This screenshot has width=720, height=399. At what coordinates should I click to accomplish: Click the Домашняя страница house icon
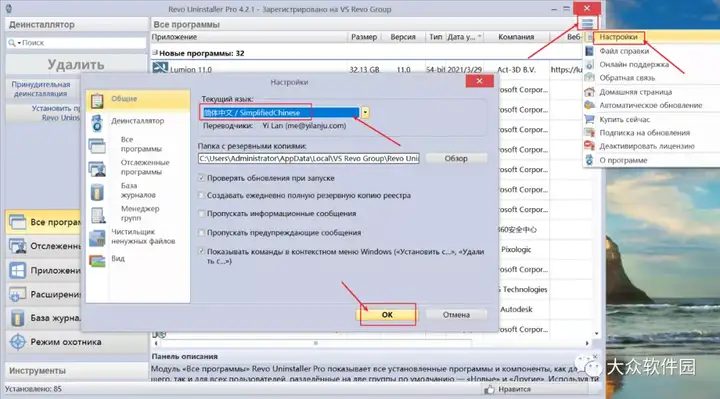tap(589, 92)
